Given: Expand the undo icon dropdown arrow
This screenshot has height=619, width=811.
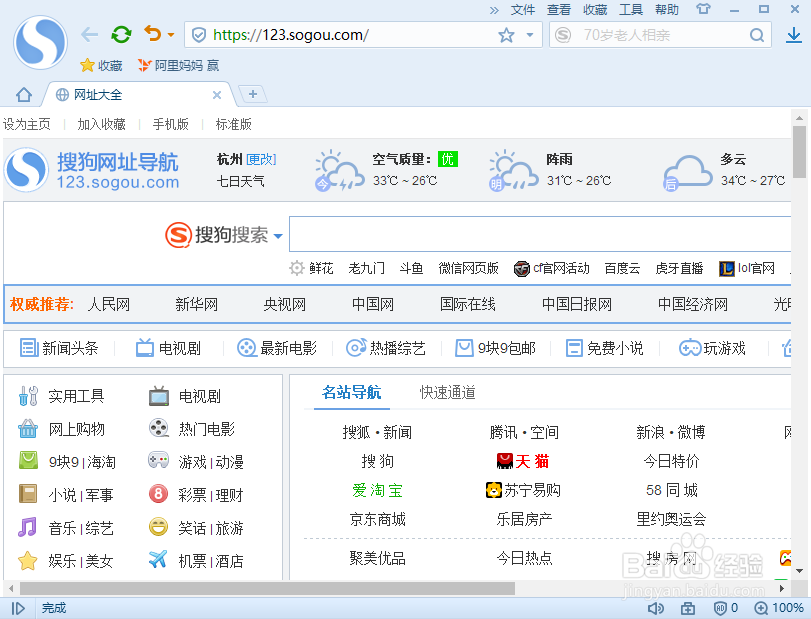Looking at the screenshot, I should click(x=171, y=36).
